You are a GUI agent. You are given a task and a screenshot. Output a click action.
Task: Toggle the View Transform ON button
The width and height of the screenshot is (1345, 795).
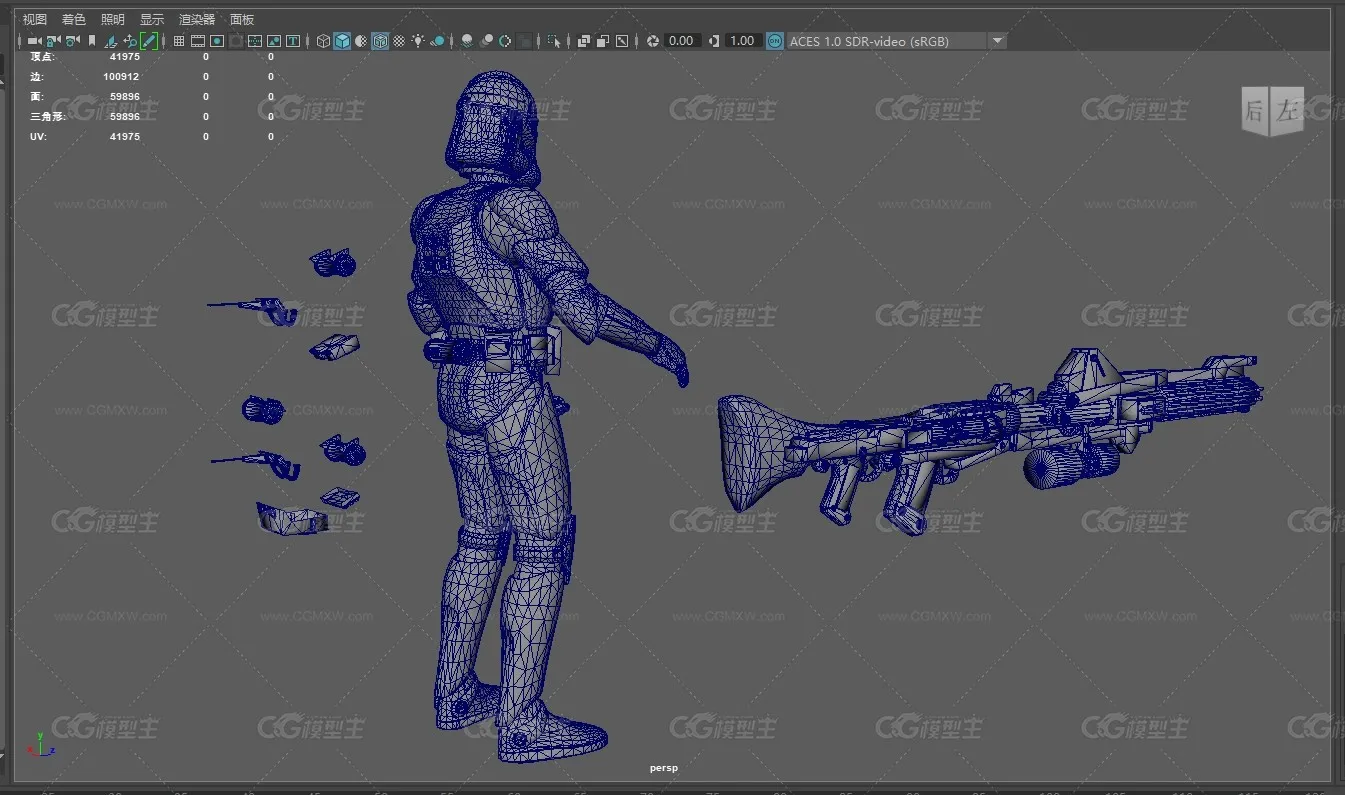coord(775,41)
